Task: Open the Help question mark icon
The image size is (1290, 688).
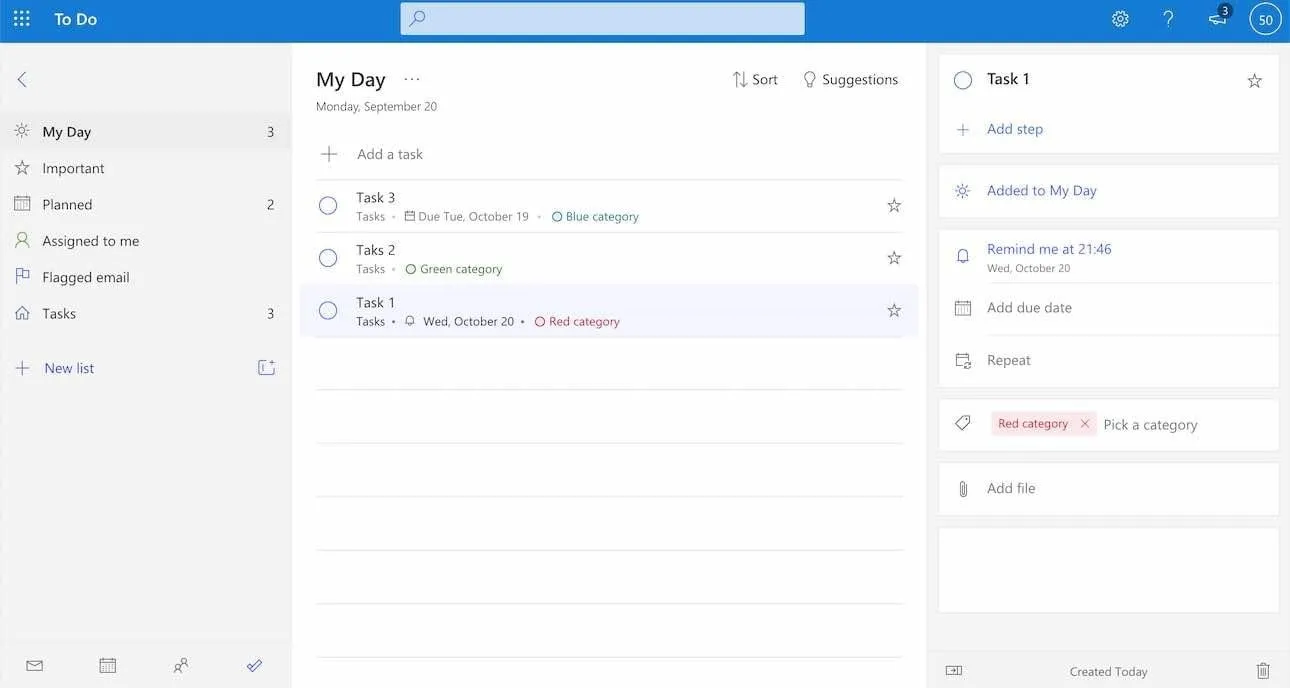Action: pos(1168,19)
